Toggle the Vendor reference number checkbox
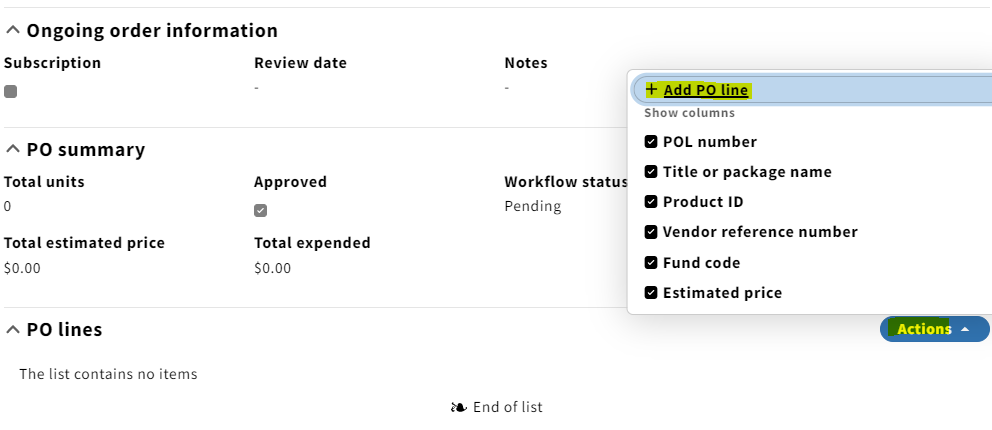The height and width of the screenshot is (430, 992). 651,232
